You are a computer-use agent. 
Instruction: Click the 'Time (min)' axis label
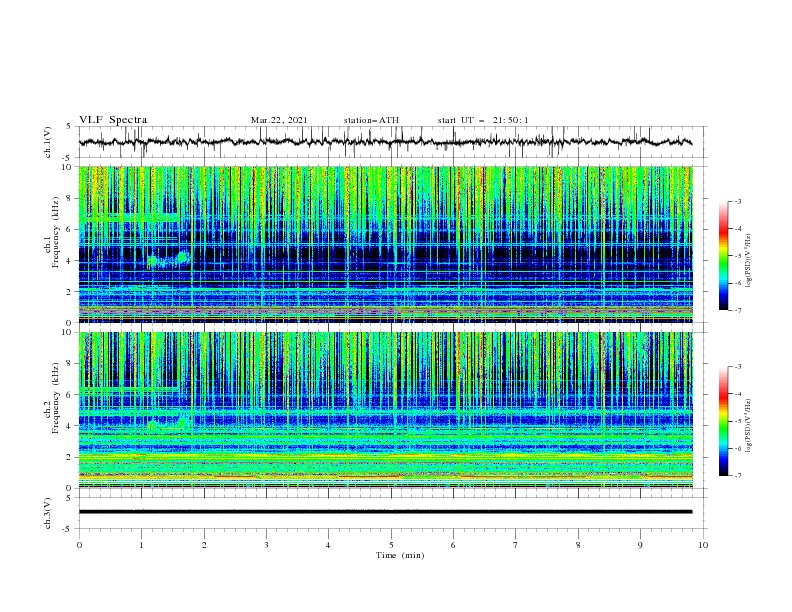pyautogui.click(x=400, y=555)
